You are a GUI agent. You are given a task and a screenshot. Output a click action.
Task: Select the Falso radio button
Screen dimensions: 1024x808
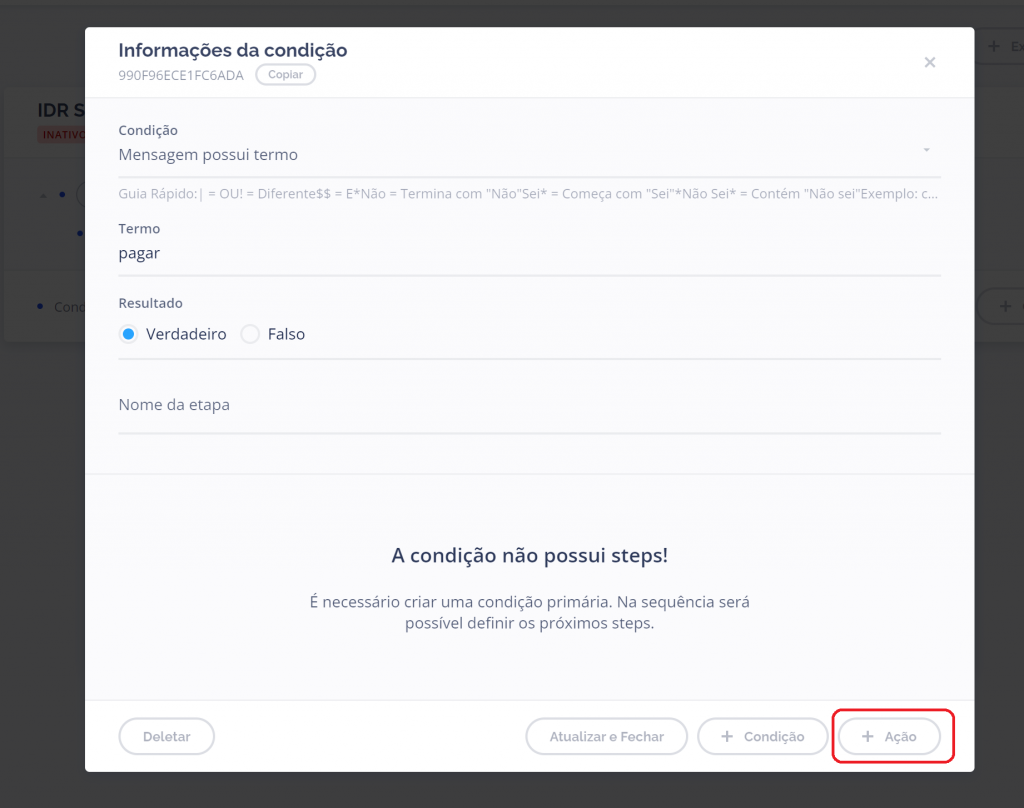pyautogui.click(x=250, y=334)
